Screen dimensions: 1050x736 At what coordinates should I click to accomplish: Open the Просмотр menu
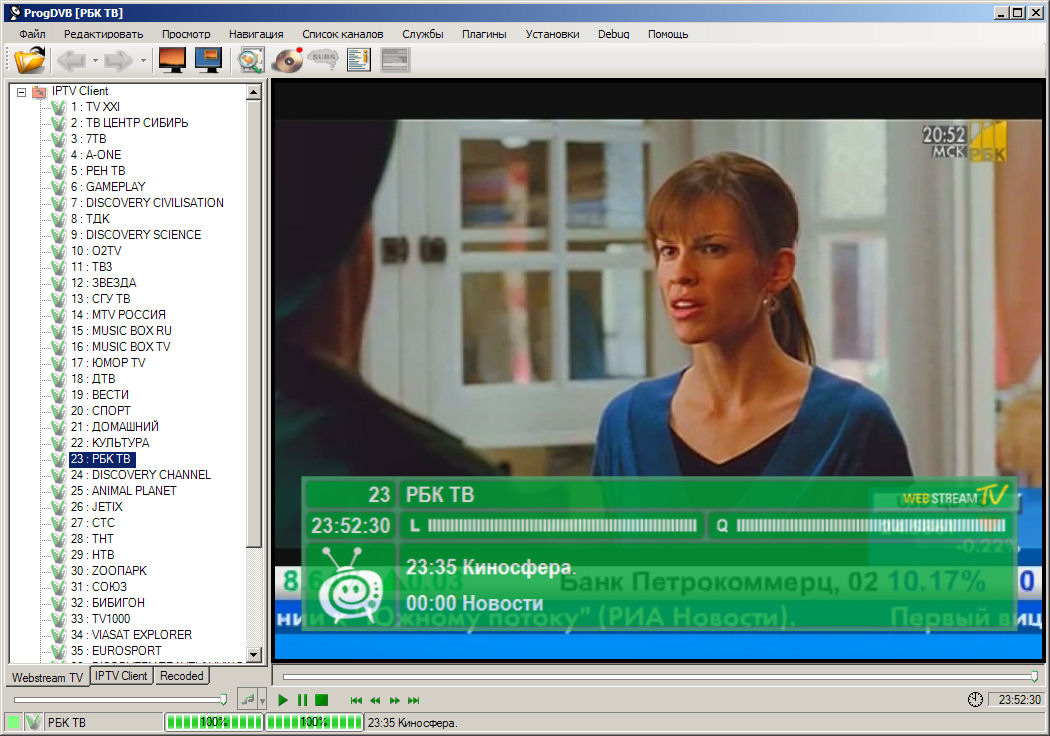[x=185, y=34]
